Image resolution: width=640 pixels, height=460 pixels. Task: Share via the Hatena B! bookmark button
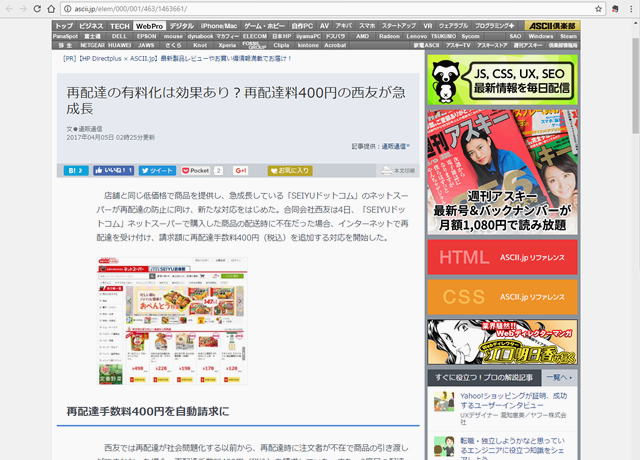point(75,171)
